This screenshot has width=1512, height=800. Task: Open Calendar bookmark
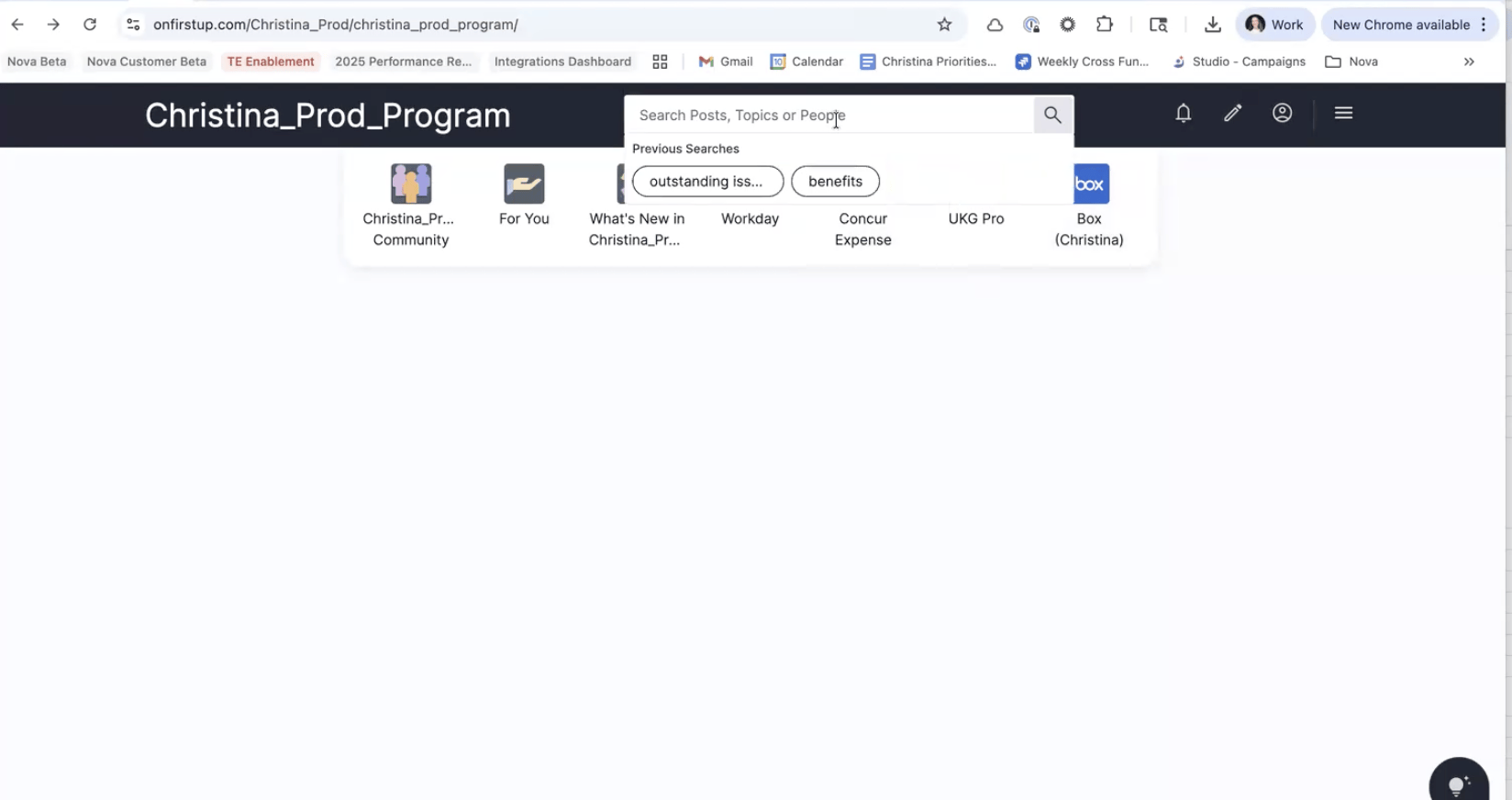tap(806, 61)
